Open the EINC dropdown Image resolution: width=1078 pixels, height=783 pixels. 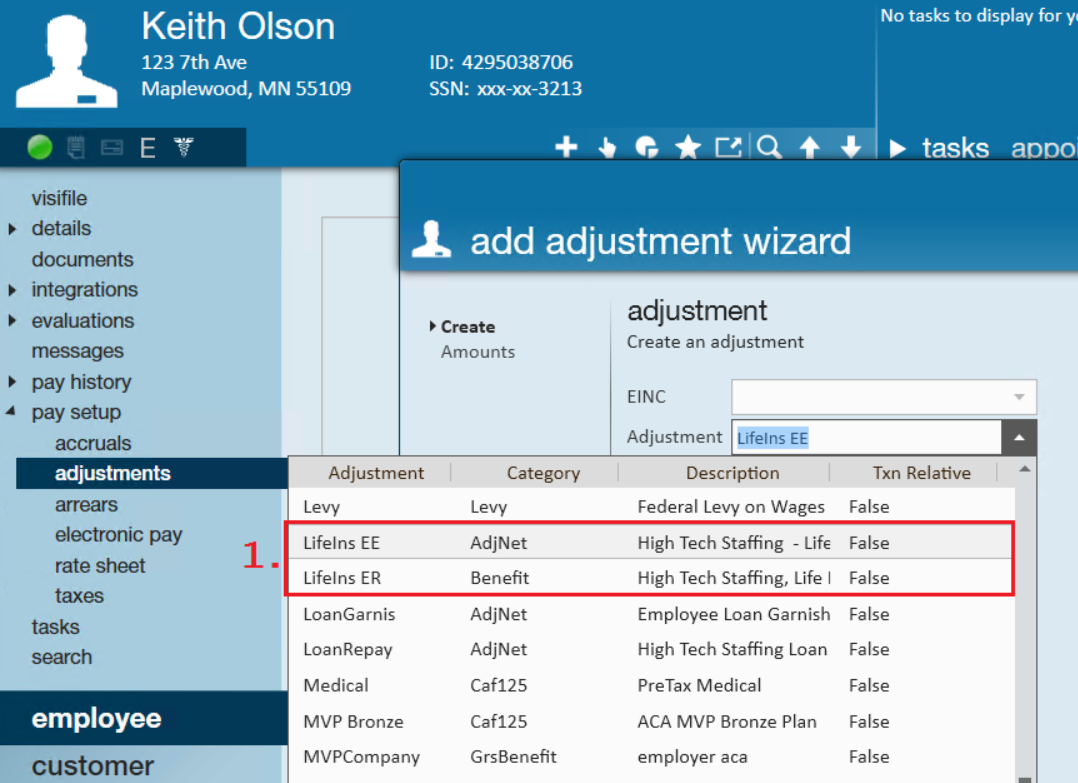1019,397
